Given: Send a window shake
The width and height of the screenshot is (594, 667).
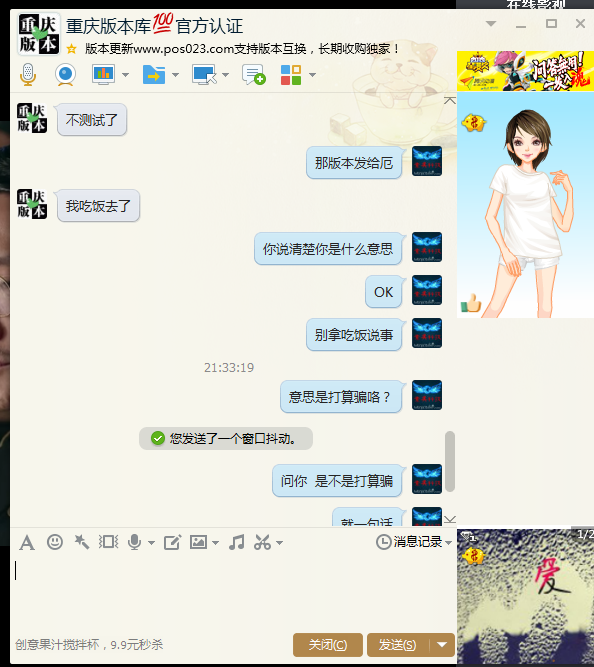Looking at the screenshot, I should tap(109, 542).
